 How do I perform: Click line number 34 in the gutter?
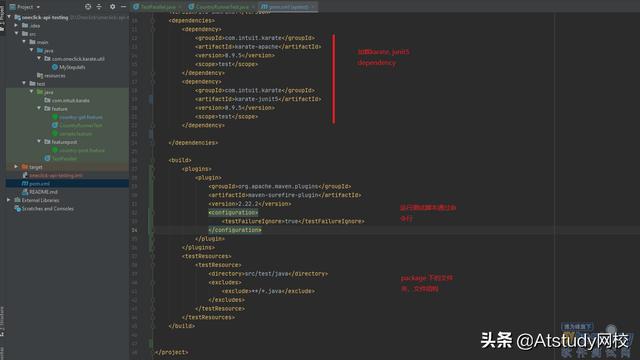coord(134,230)
